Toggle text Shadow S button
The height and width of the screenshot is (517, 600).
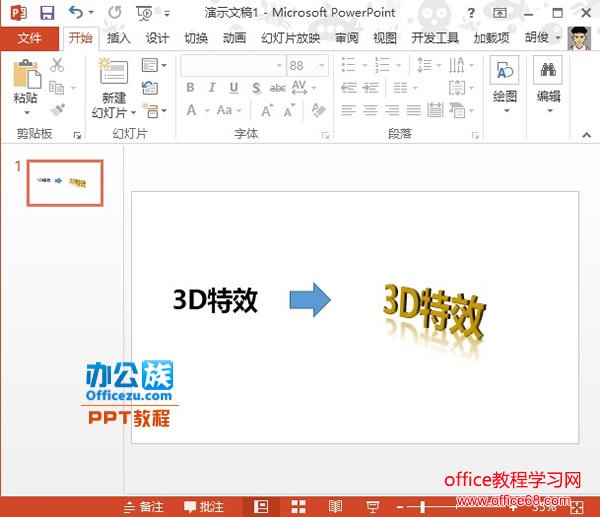256,88
